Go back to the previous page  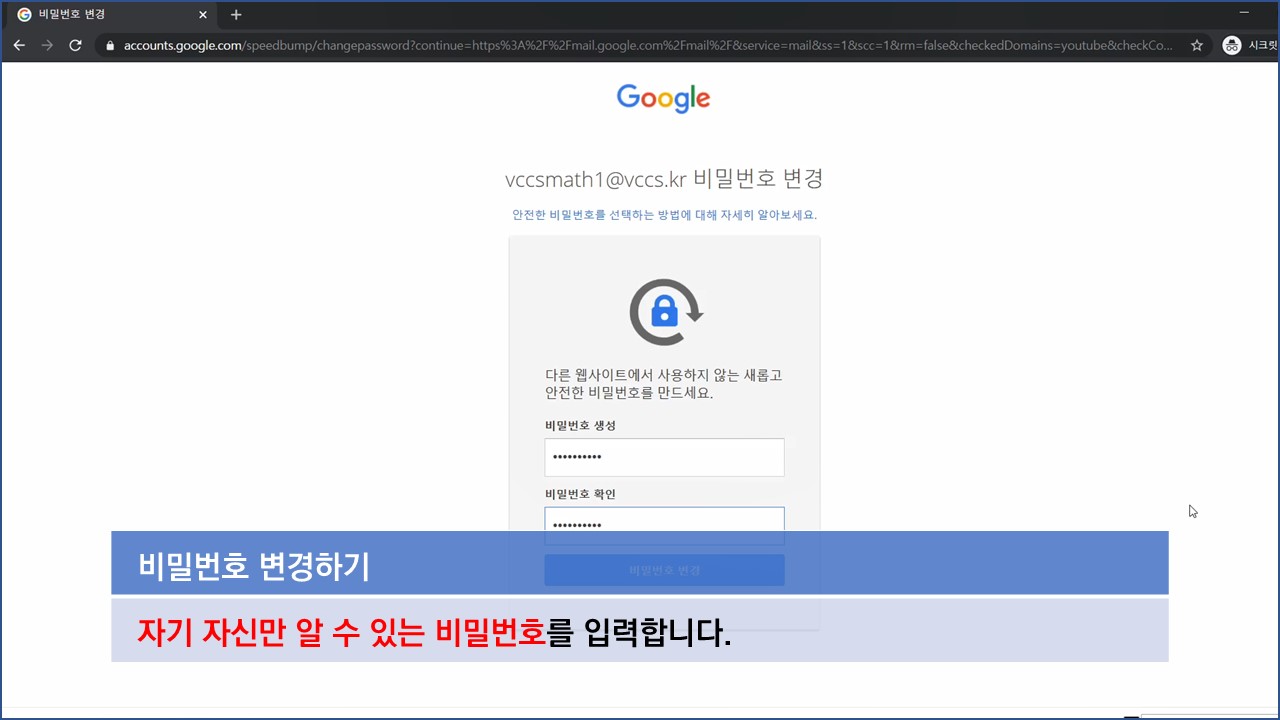pyautogui.click(x=19, y=45)
